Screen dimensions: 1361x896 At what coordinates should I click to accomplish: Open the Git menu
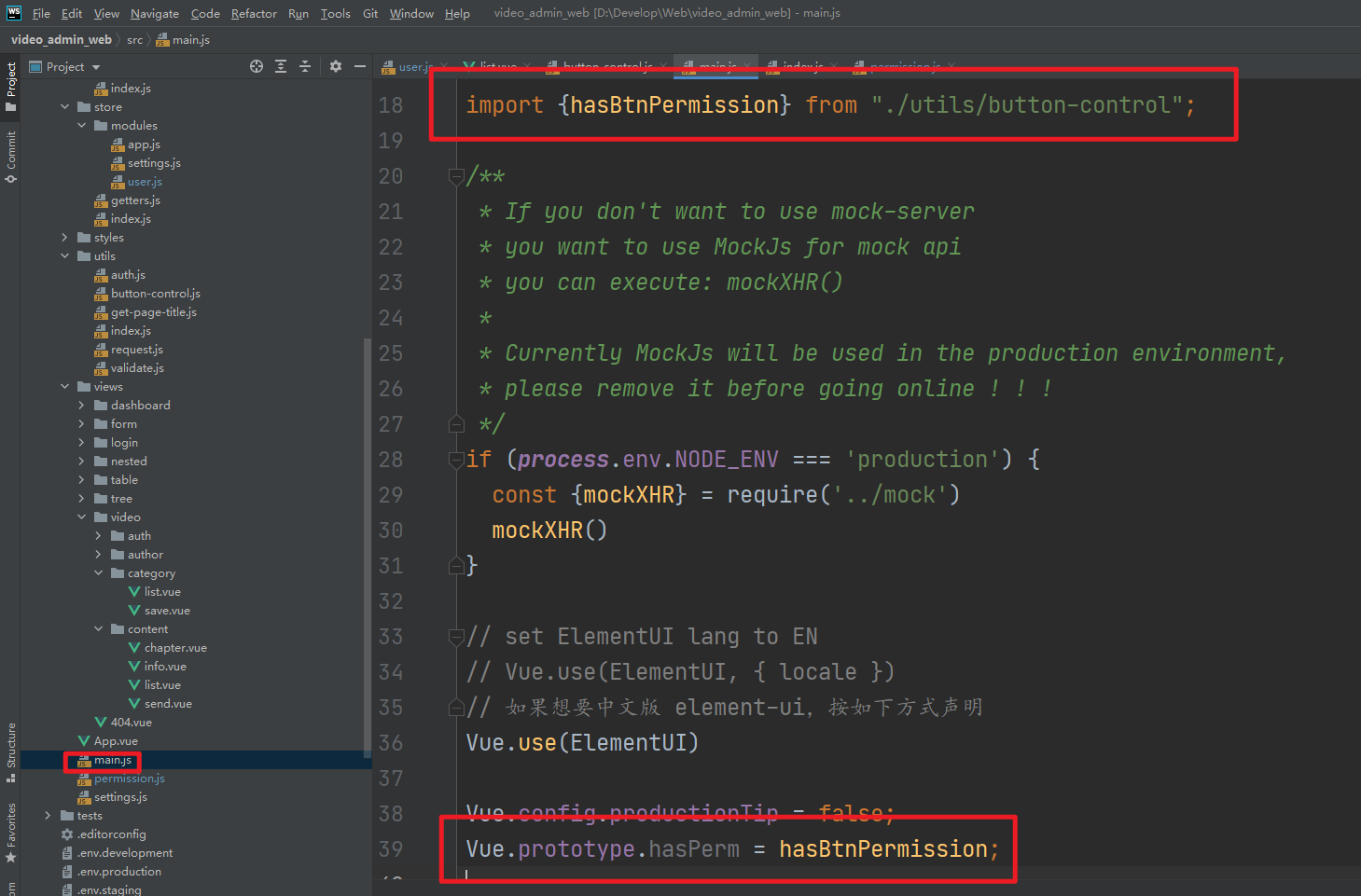370,14
